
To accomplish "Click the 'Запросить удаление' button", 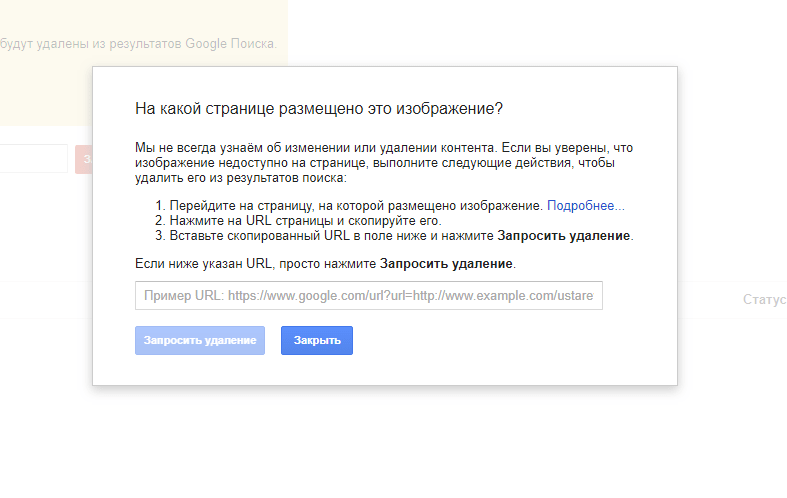I will coord(200,340).
